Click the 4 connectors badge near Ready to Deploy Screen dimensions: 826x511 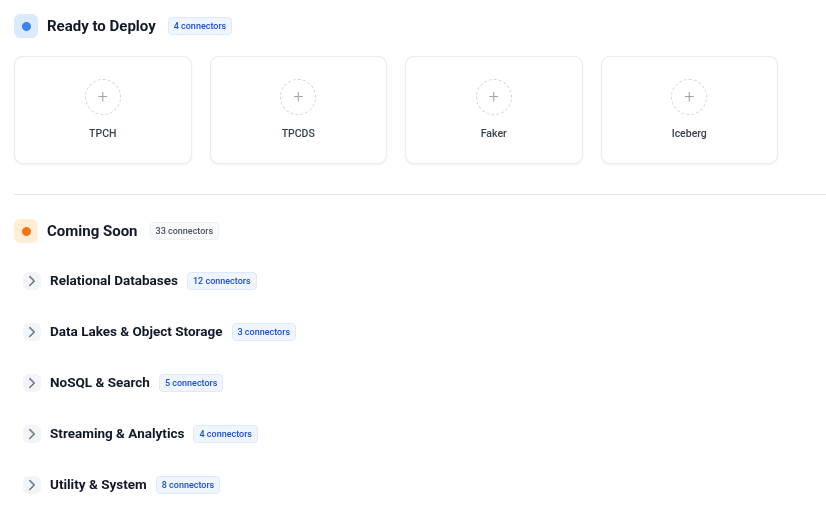coord(199,26)
